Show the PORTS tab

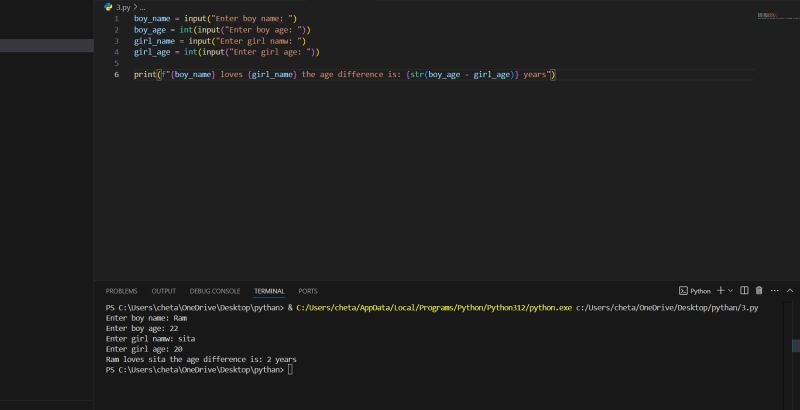coord(308,291)
